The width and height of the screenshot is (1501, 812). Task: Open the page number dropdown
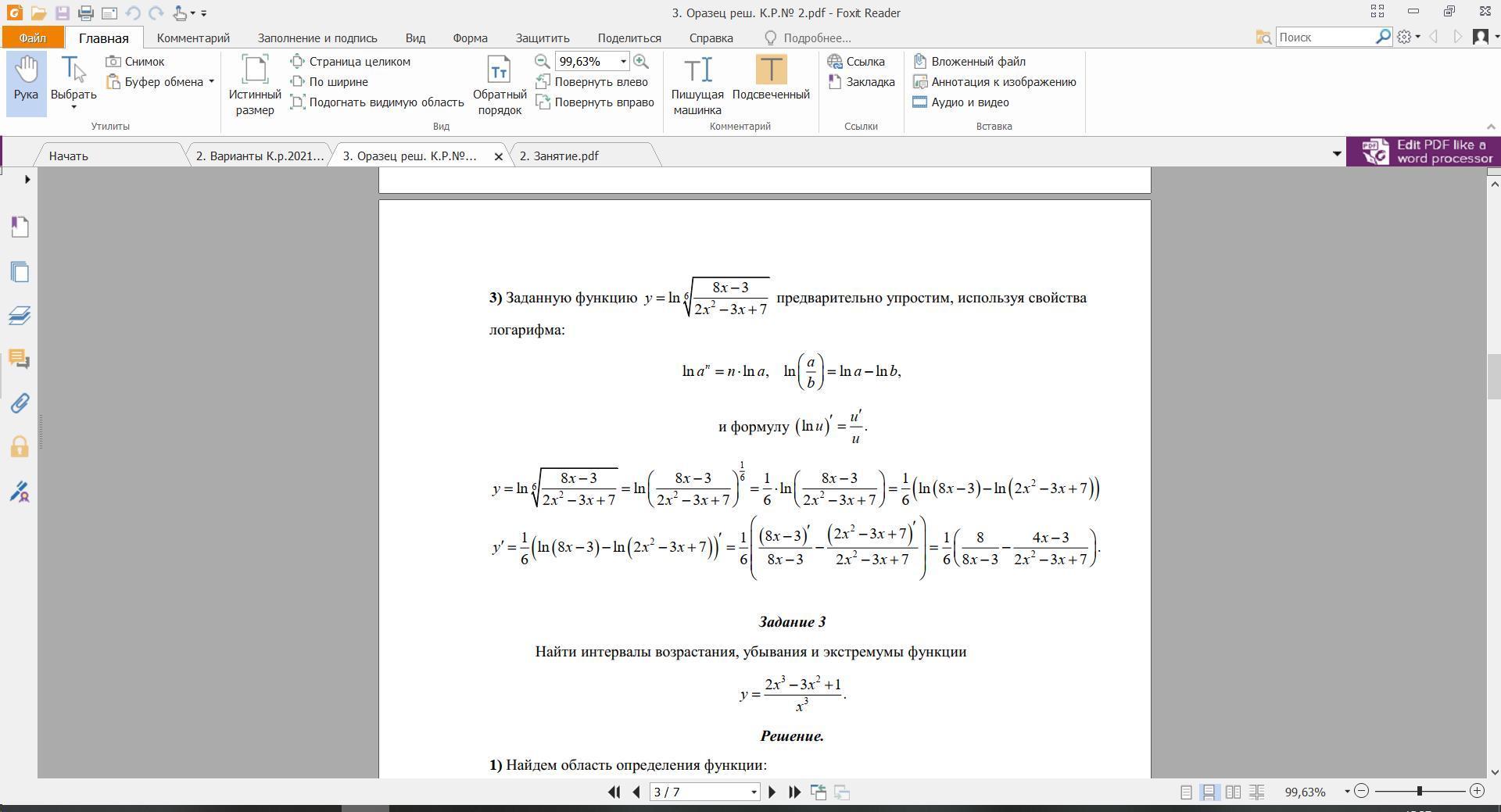pos(754,792)
